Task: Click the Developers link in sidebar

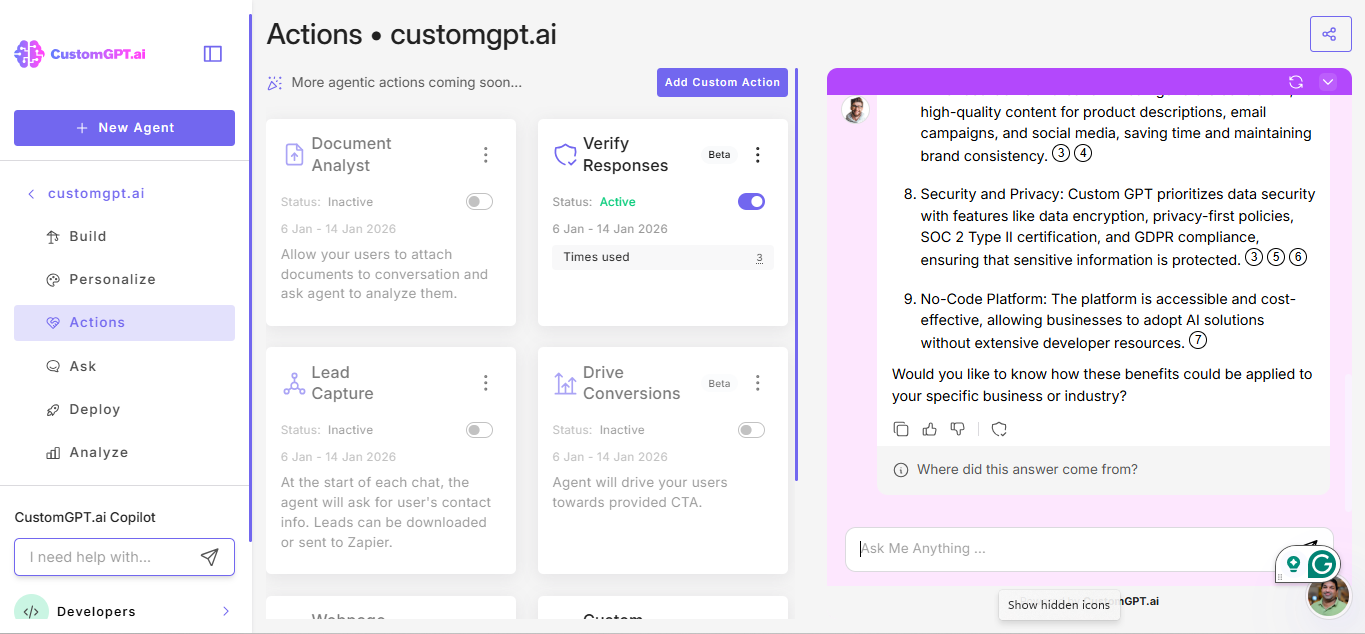Action: (x=96, y=611)
